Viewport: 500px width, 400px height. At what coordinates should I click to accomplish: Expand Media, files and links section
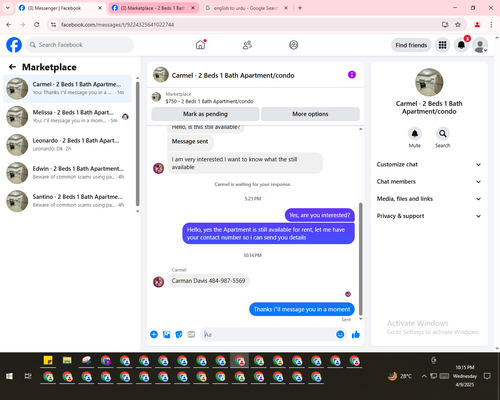coord(429,199)
